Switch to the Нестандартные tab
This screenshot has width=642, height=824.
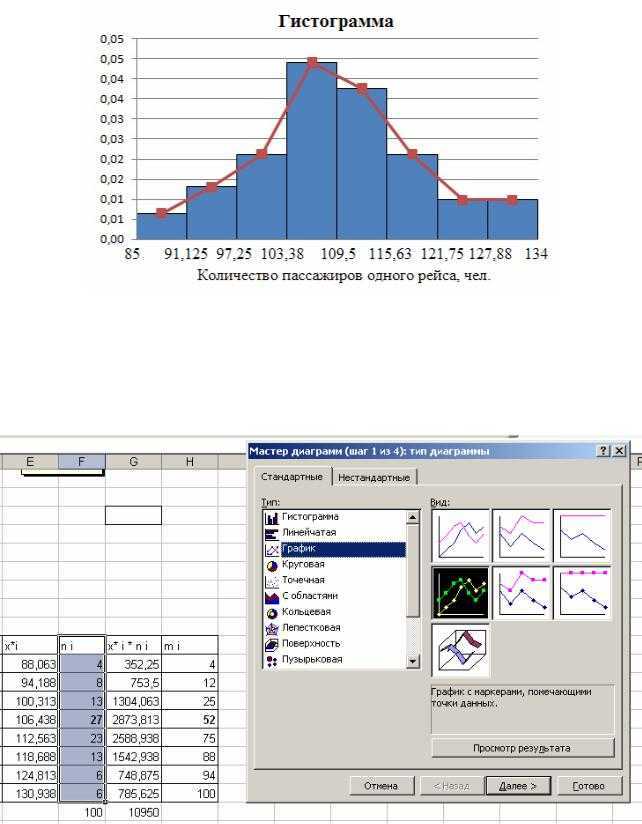374,478
